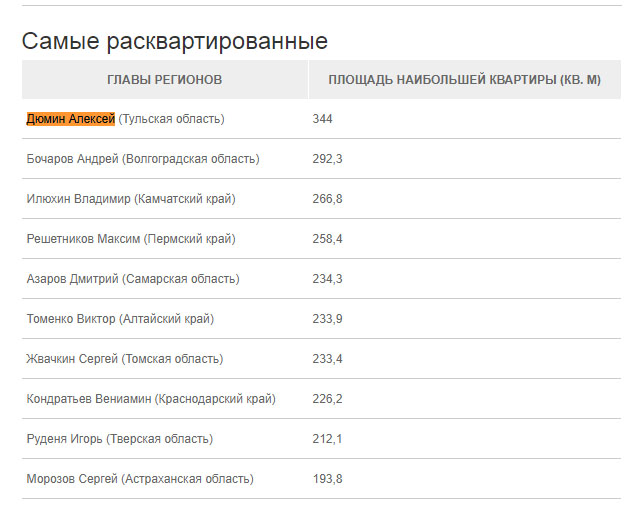Select Морозов Сергей (Астраханская область)

click(140, 479)
